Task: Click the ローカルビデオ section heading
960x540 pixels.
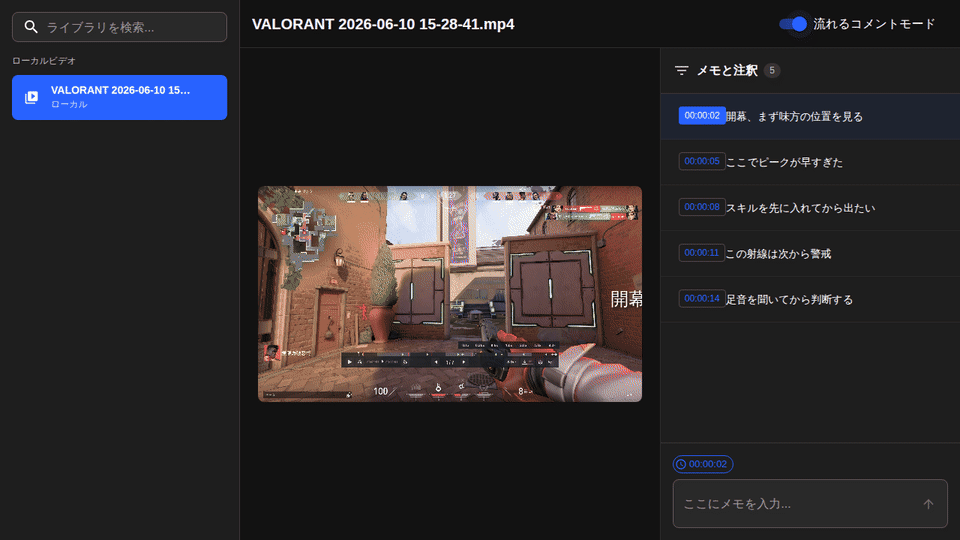Action: (x=44, y=61)
